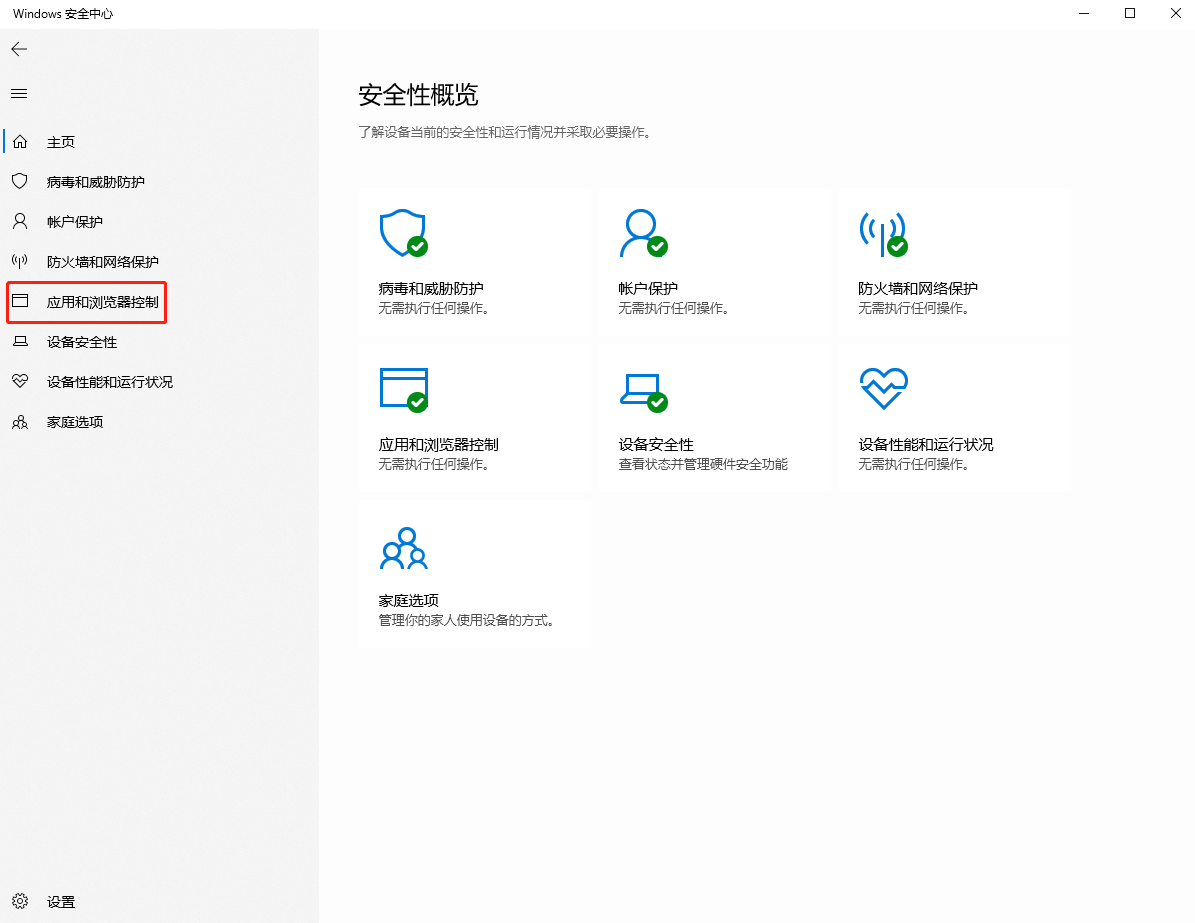Viewport: 1195px width, 923px height.
Task: Click the hamburger menu to collapse navigation
Action: click(18, 93)
